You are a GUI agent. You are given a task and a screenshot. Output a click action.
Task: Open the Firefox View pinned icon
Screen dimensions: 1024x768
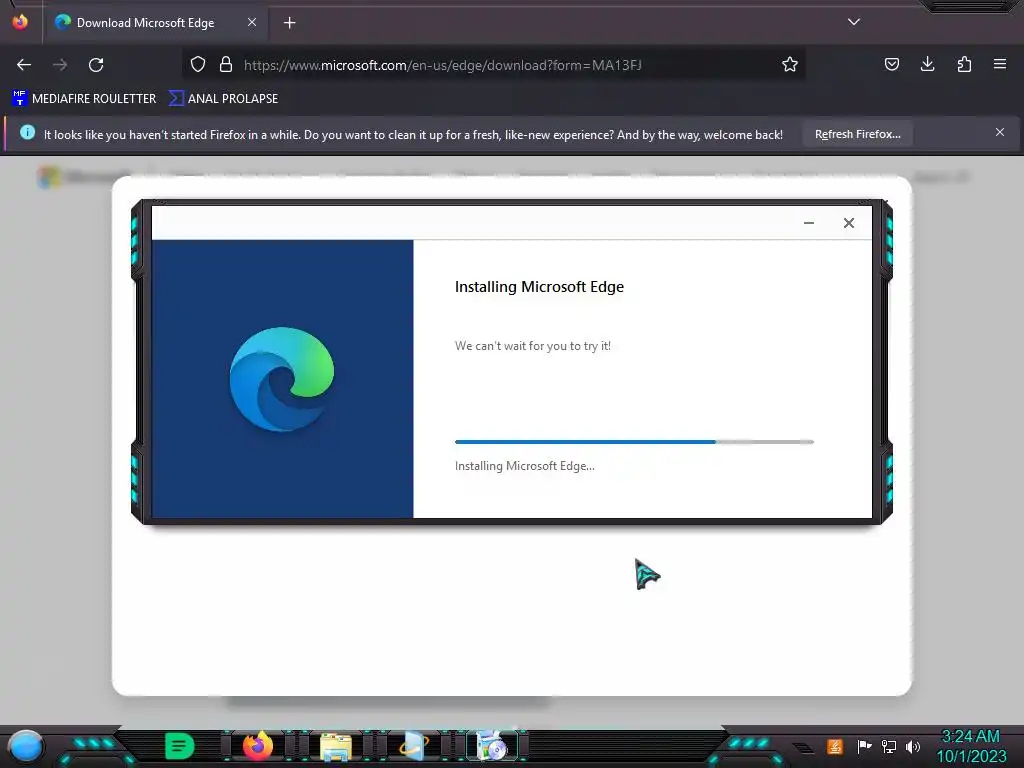coord(20,22)
